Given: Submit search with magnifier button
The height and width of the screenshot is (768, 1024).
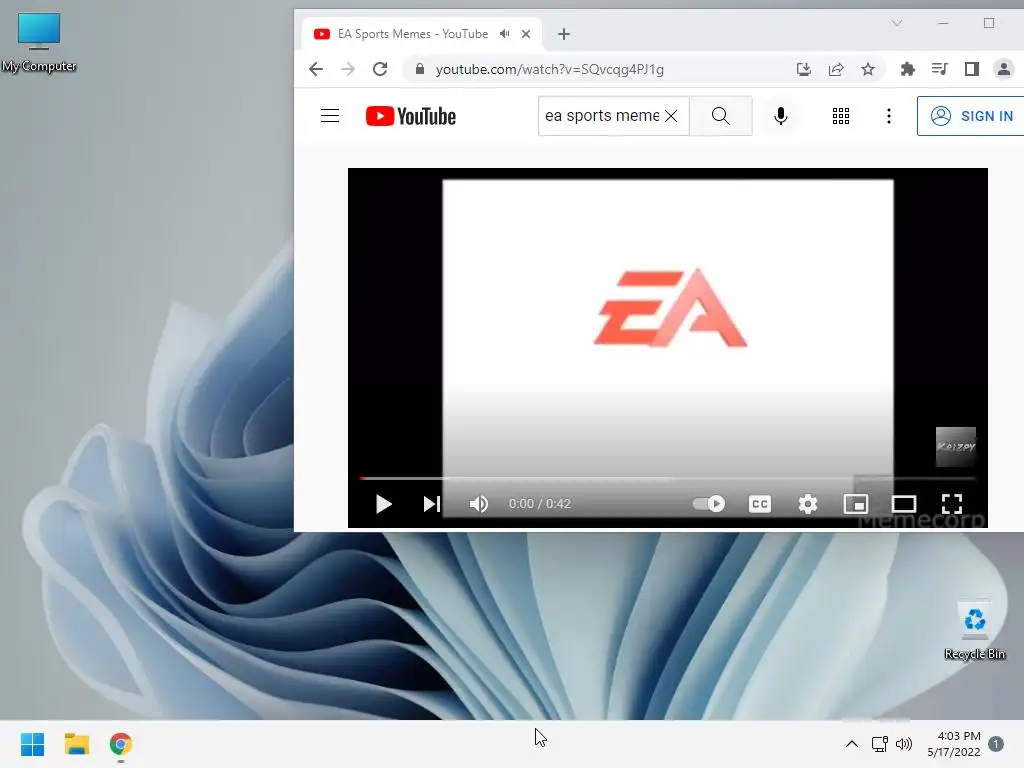Looking at the screenshot, I should point(720,116).
